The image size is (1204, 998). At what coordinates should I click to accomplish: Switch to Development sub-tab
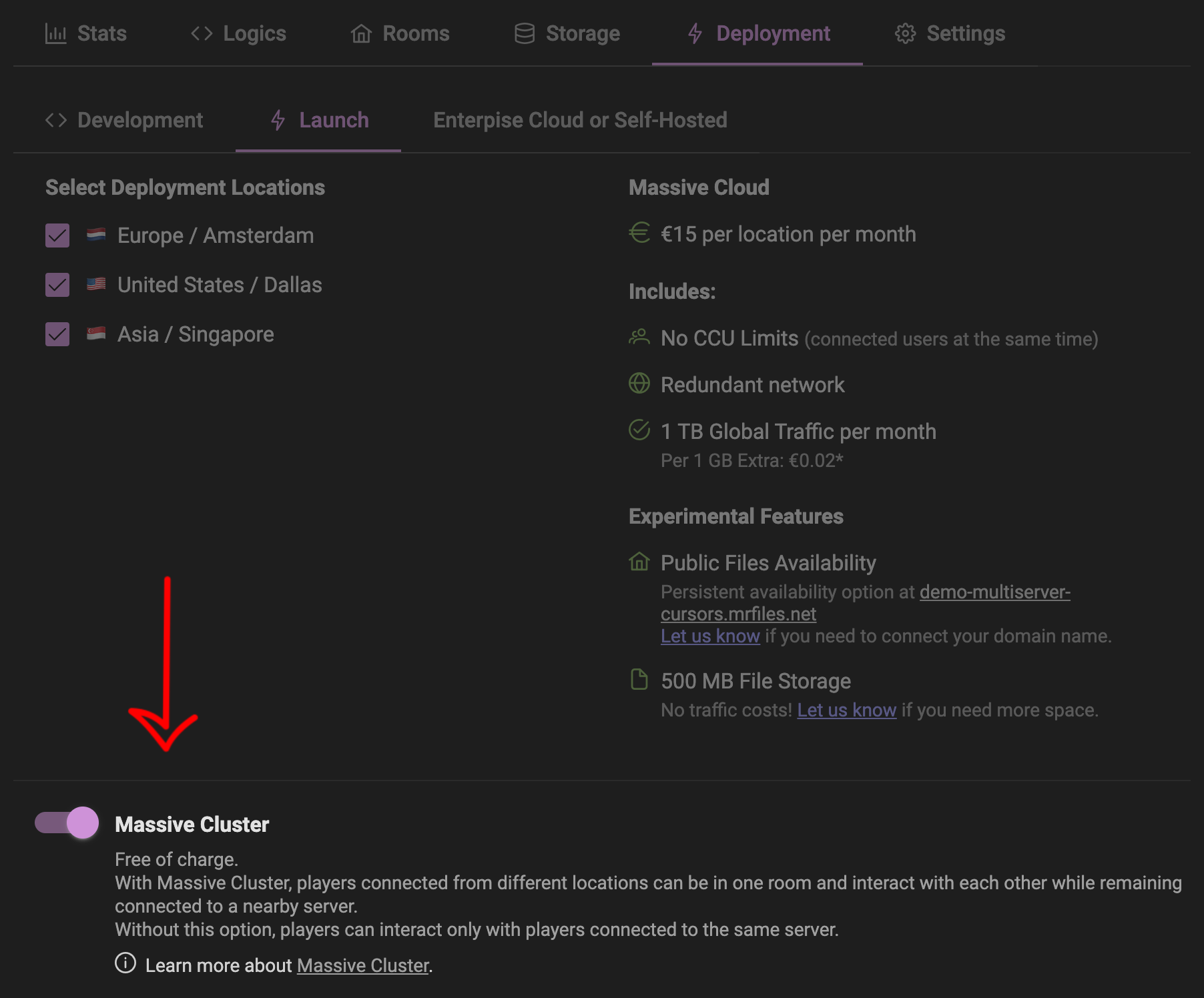coord(124,120)
